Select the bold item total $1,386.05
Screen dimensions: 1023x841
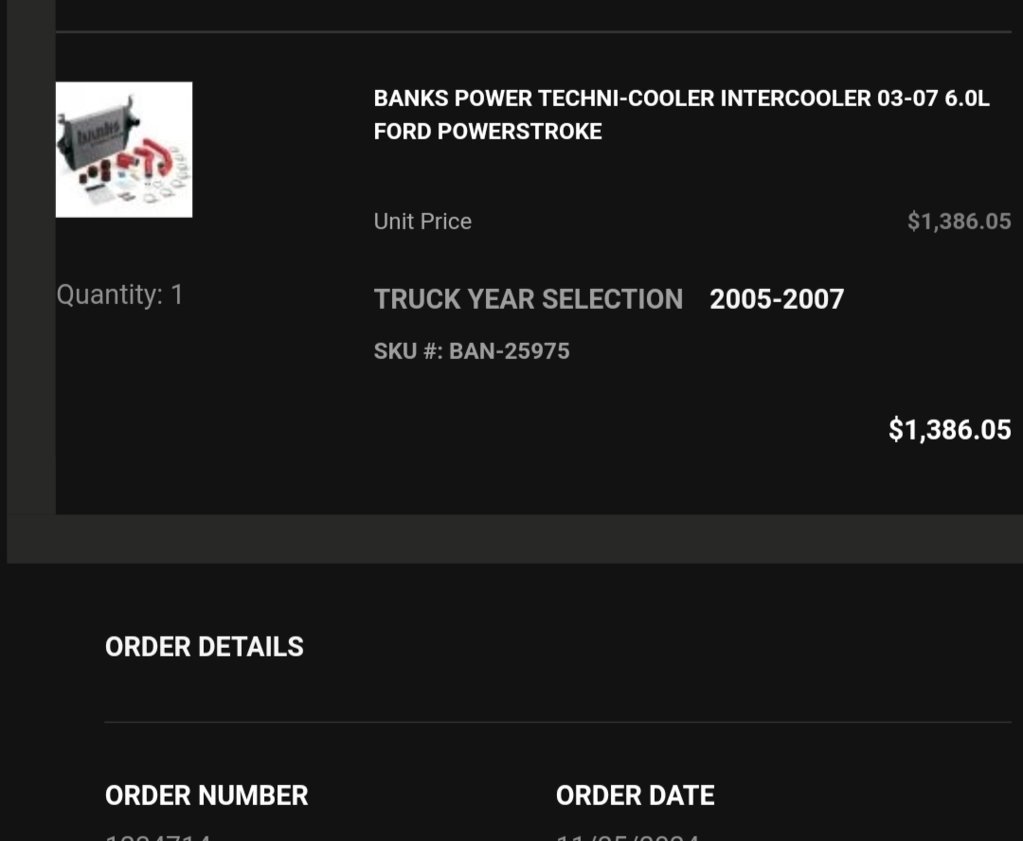coord(950,429)
